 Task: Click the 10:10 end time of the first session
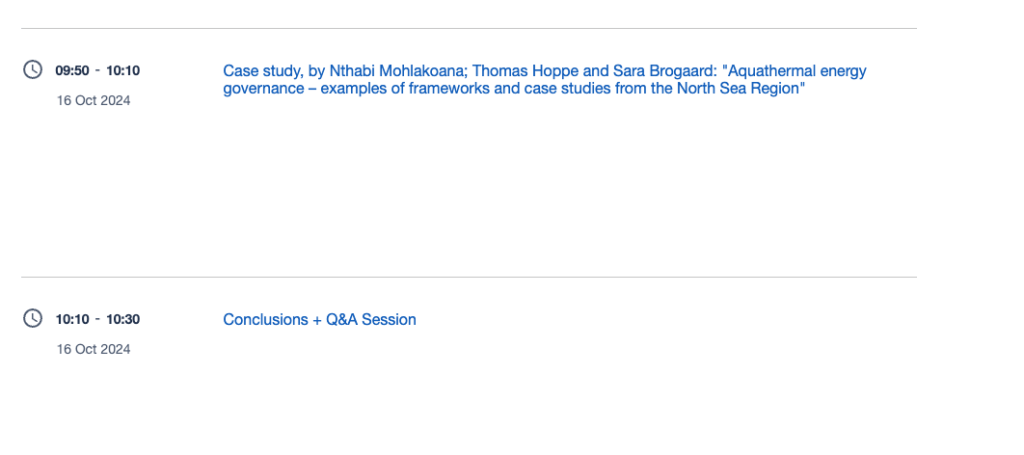123,70
